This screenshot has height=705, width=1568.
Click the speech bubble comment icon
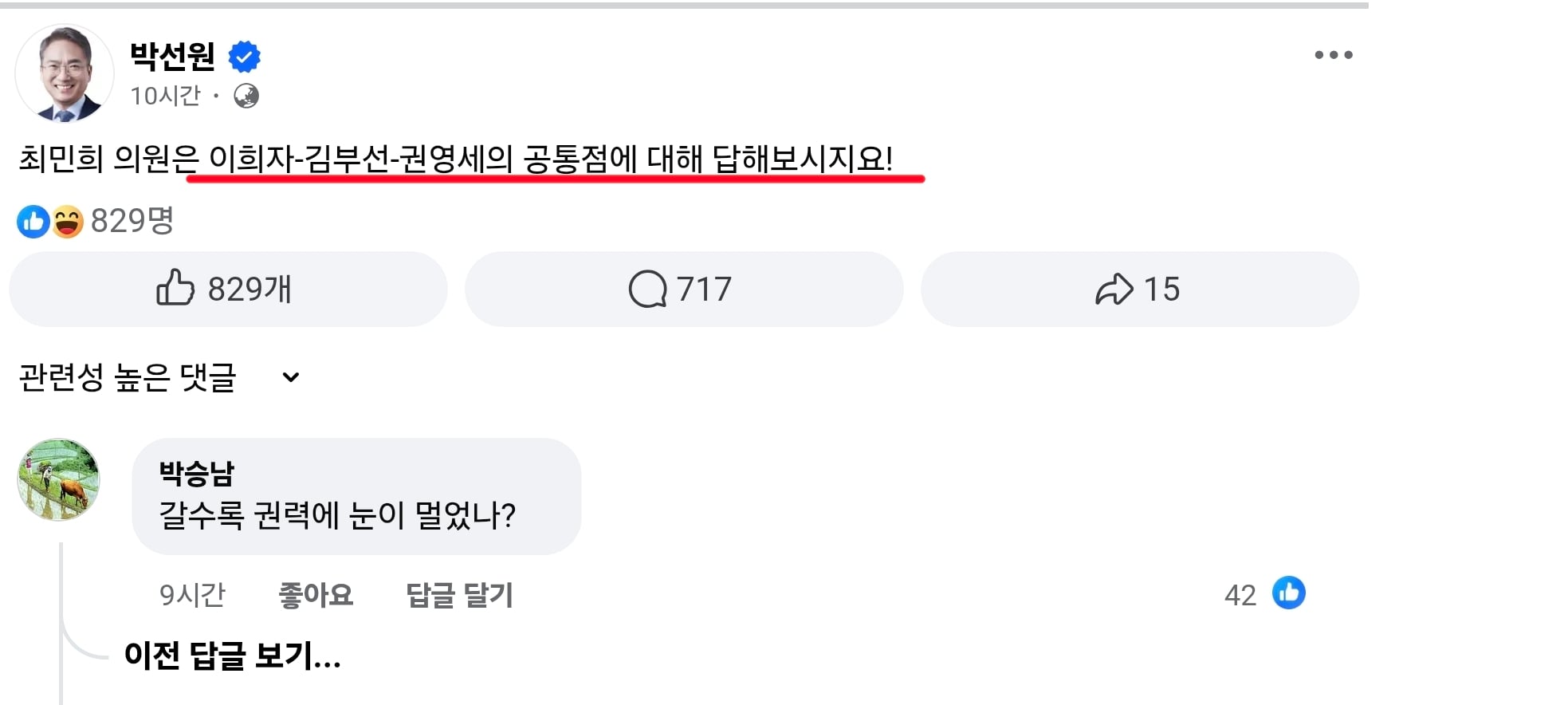pyautogui.click(x=647, y=289)
